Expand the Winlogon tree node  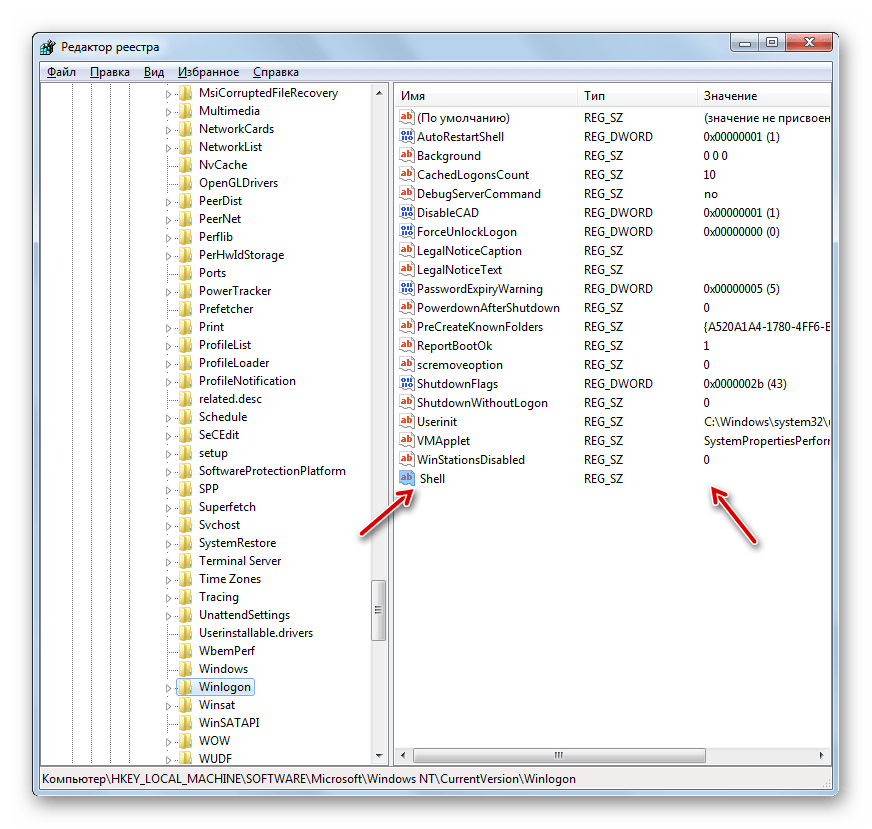coord(169,688)
